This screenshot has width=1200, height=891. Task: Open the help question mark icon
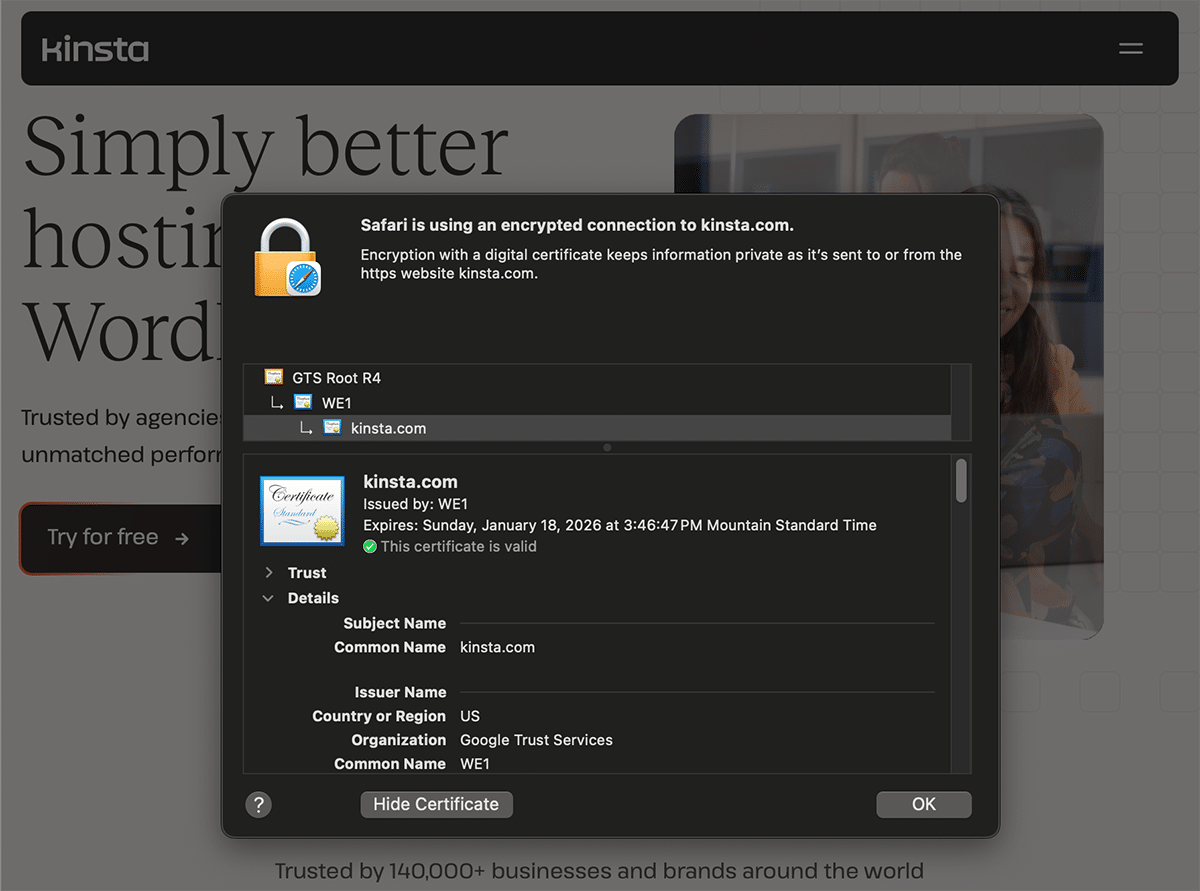tap(258, 804)
